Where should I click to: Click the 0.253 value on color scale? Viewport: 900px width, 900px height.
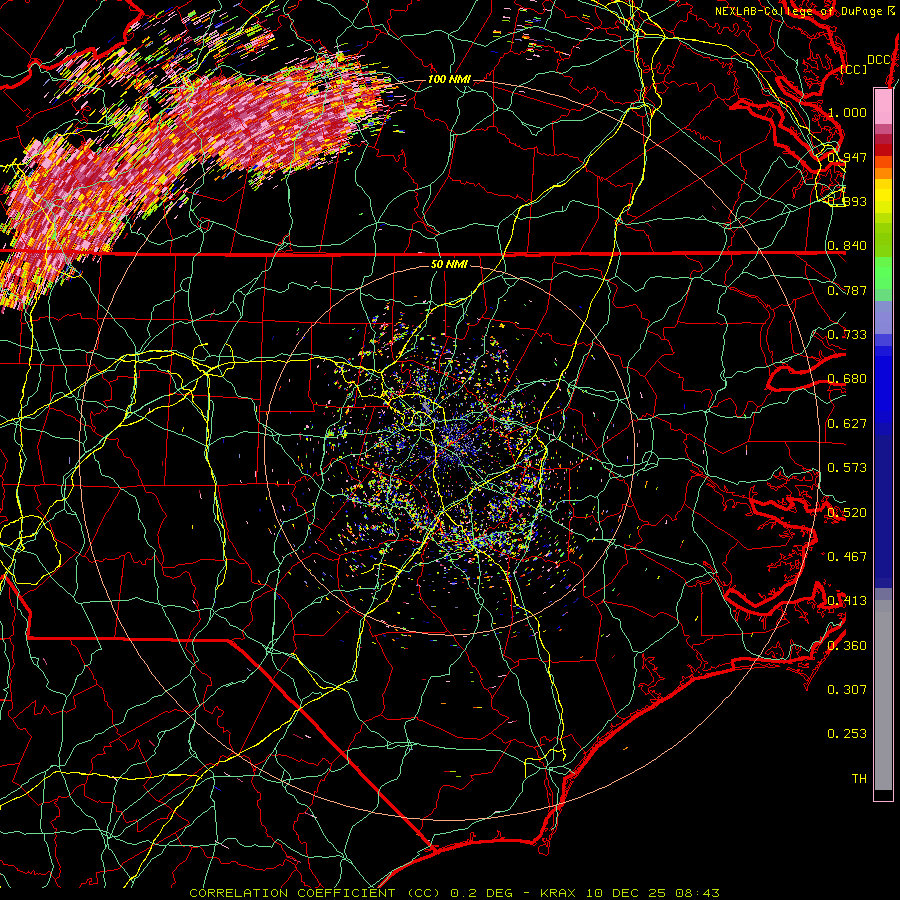pyautogui.click(x=847, y=734)
